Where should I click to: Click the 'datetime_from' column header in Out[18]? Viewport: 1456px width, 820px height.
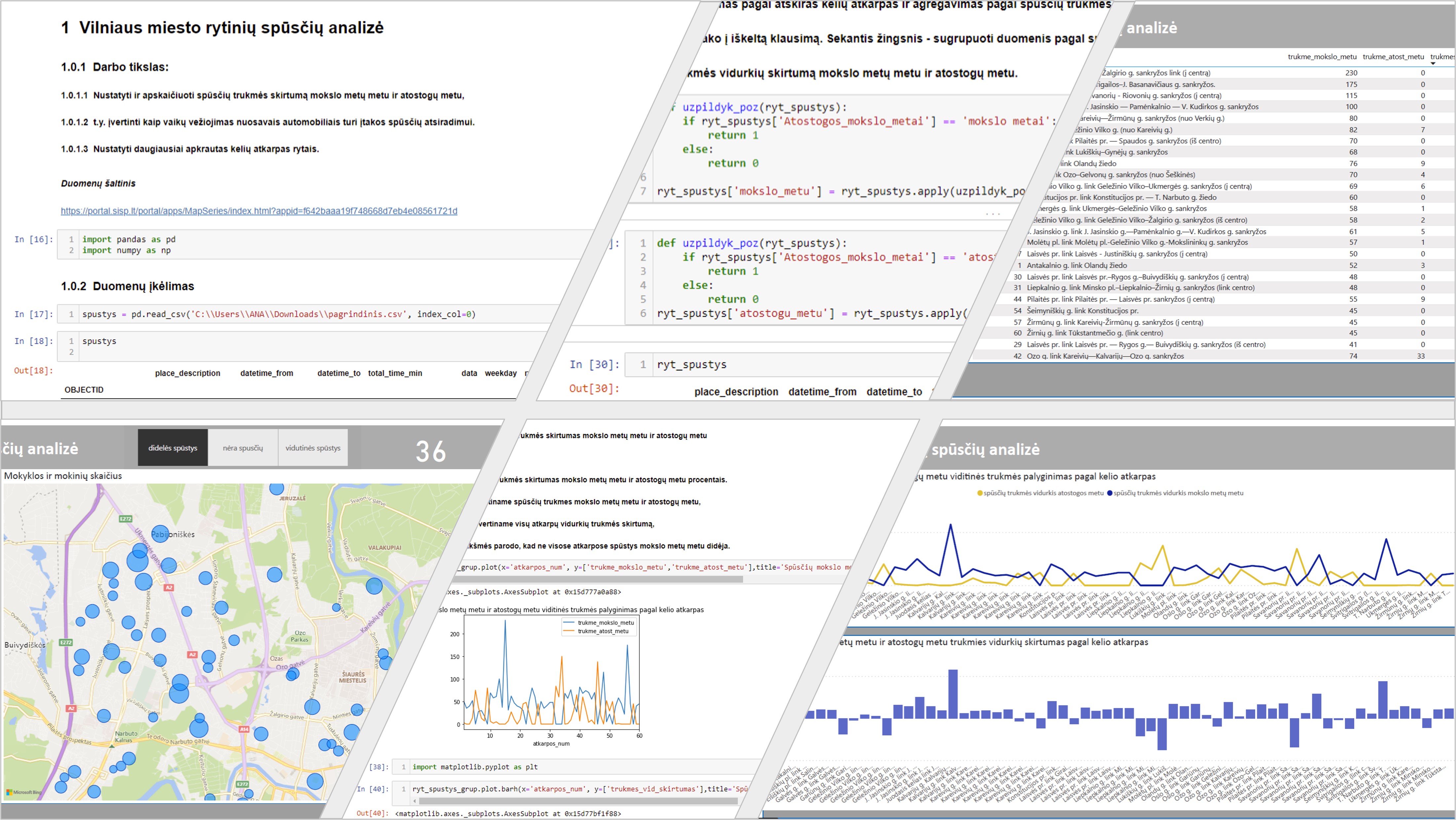pyautogui.click(x=267, y=373)
